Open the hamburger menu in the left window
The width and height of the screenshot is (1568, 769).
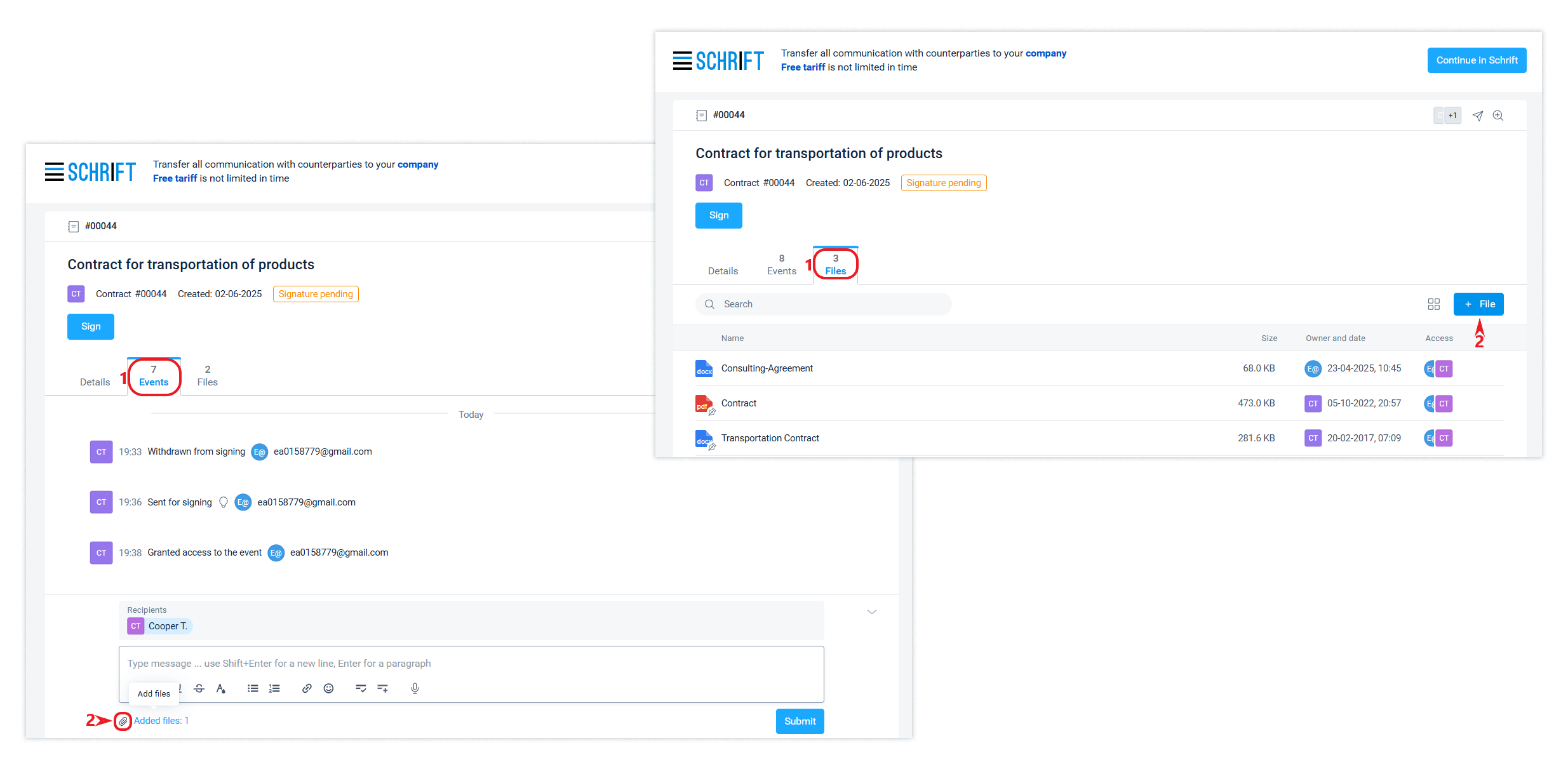pos(54,171)
